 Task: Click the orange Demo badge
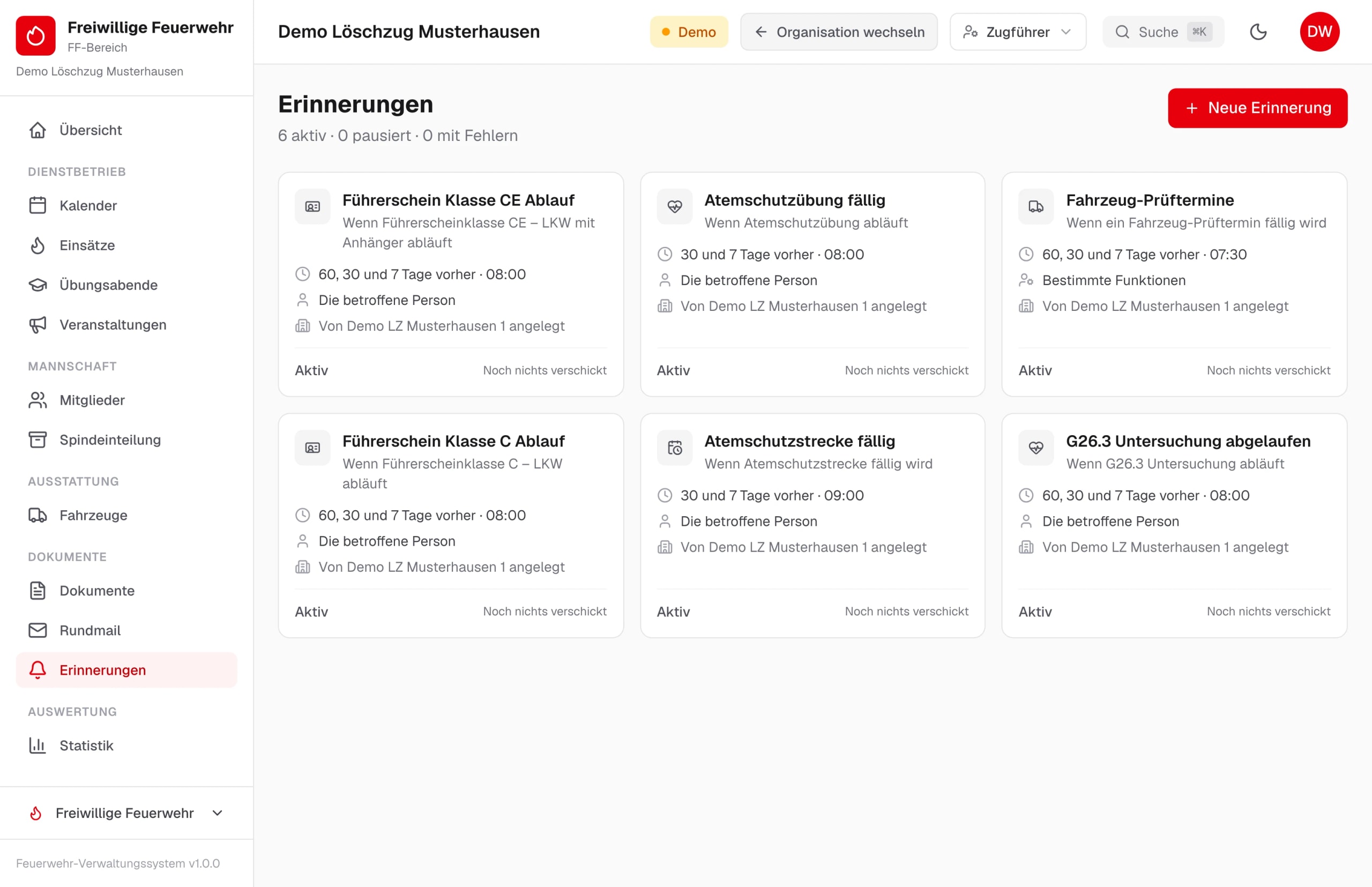click(689, 32)
